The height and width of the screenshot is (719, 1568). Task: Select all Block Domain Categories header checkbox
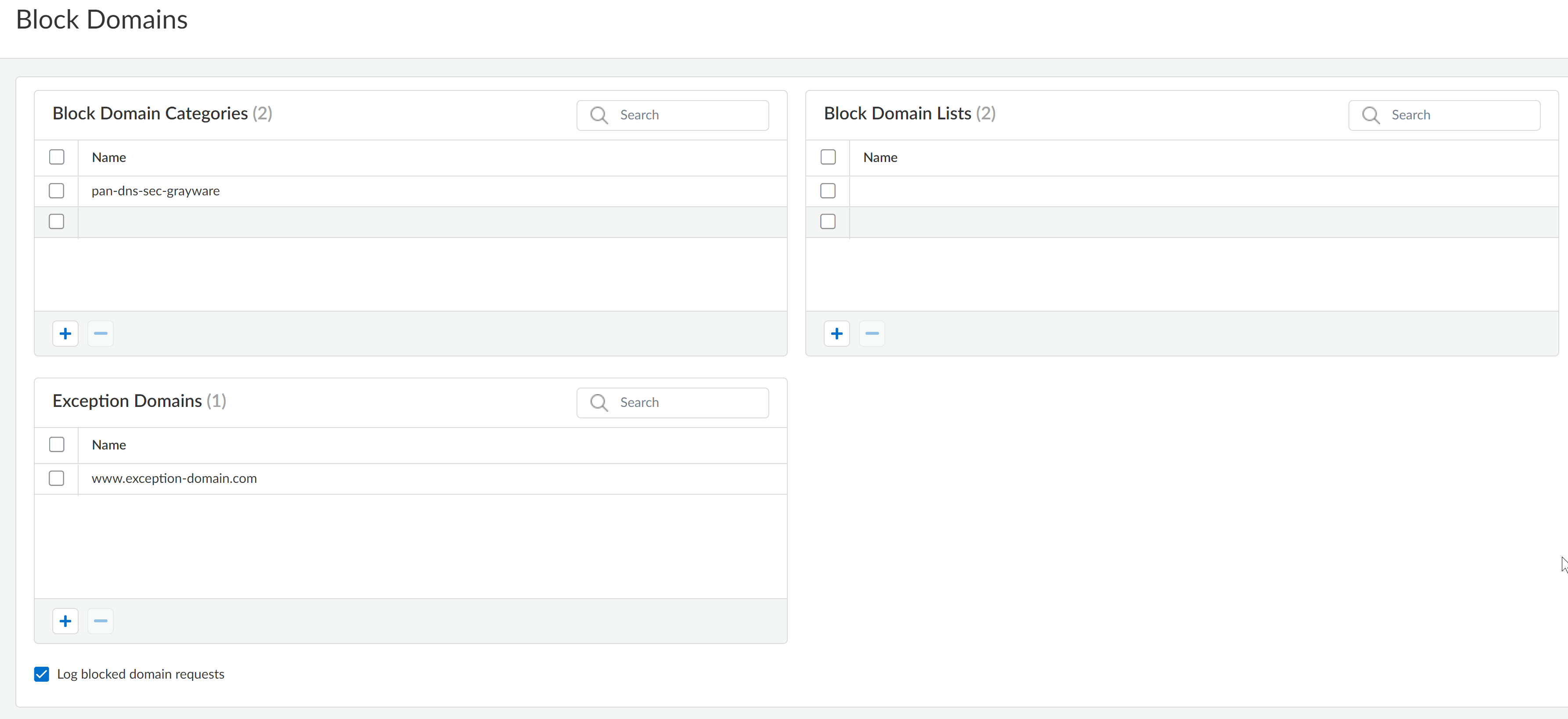pos(57,157)
